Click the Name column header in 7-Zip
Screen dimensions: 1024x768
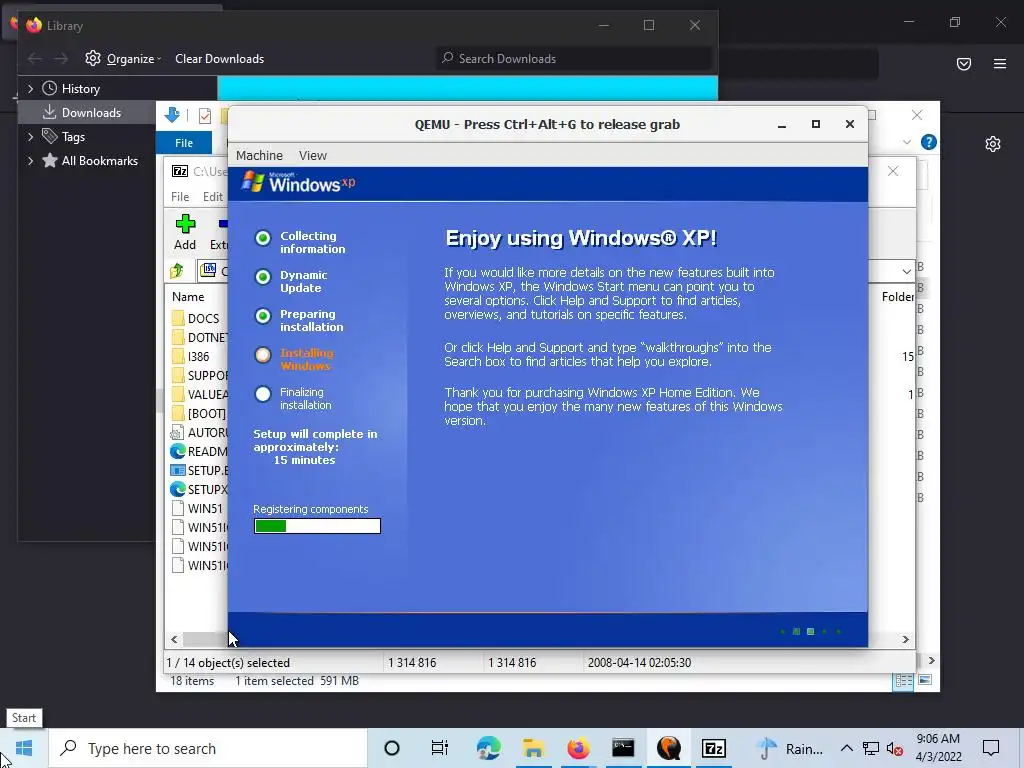pyautogui.click(x=188, y=296)
